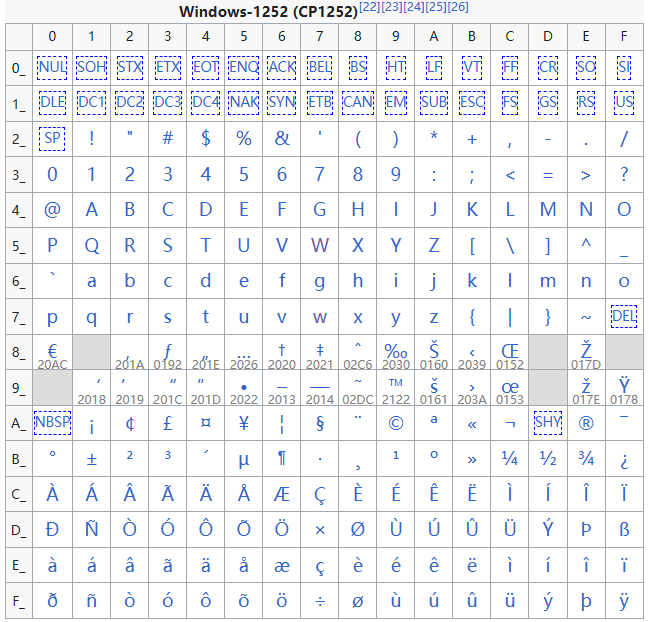Click the pound sign £ character
The image size is (649, 622).
coord(168,423)
